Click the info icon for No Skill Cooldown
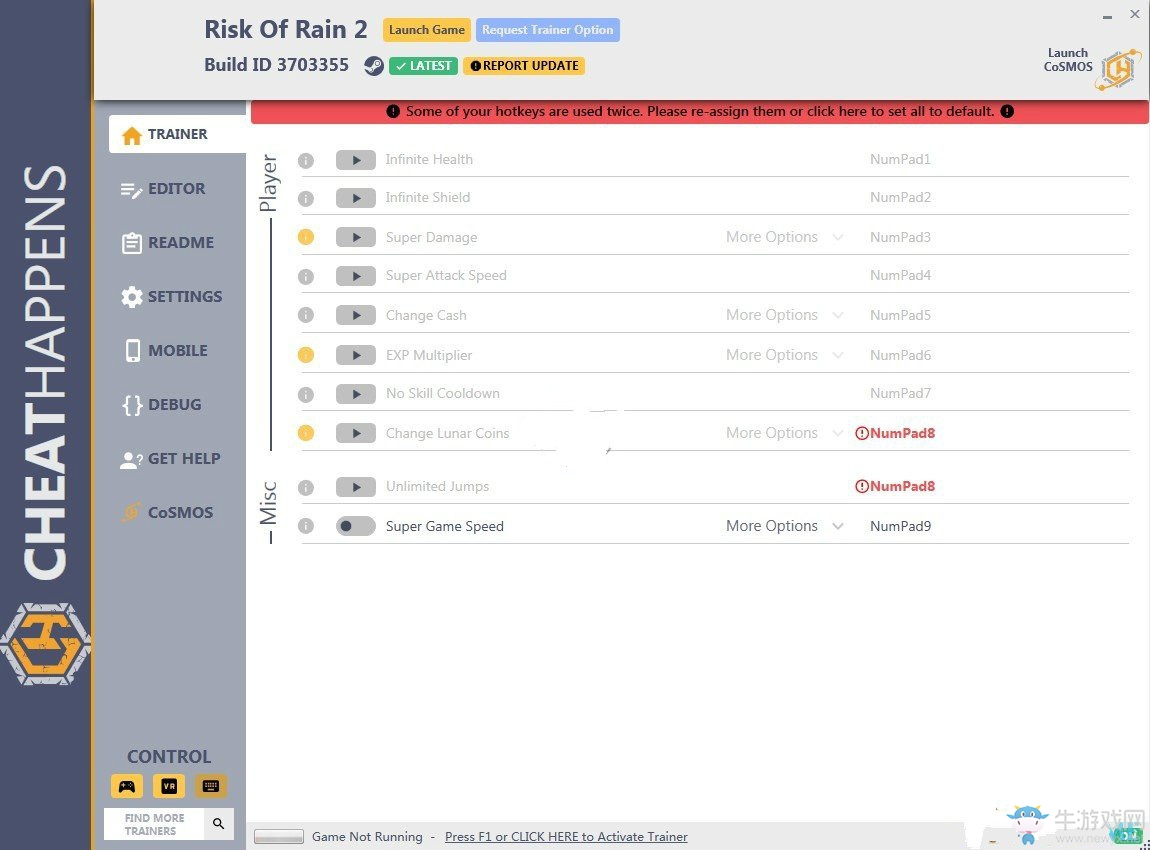This screenshot has height=850, width=1150. click(306, 395)
